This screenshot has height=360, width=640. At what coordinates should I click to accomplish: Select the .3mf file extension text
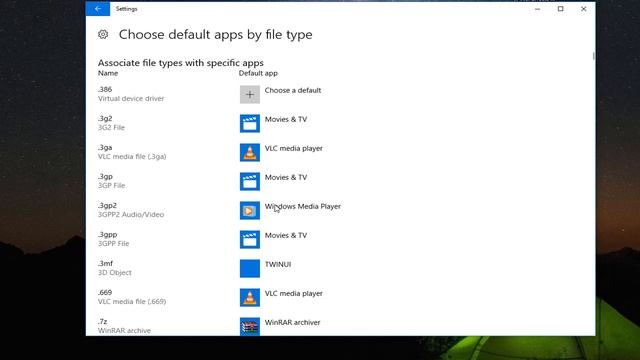[x=105, y=263]
